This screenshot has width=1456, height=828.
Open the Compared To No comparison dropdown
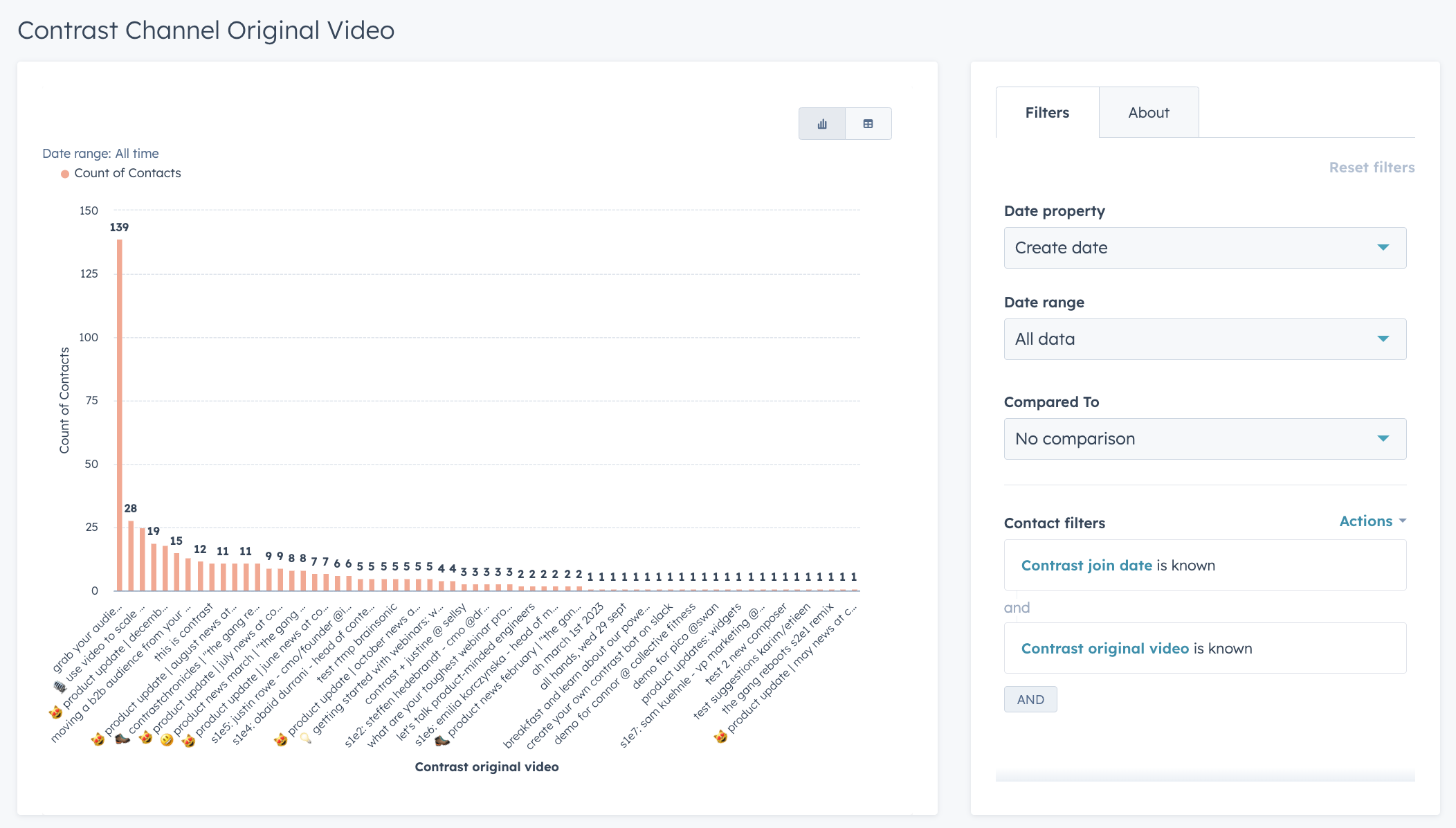click(x=1205, y=438)
